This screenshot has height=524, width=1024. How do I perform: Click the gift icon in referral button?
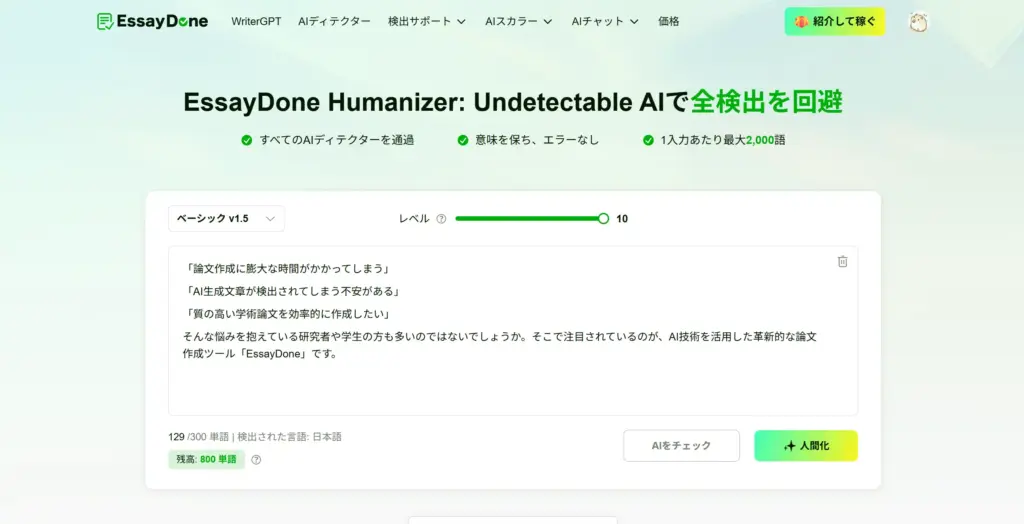[801, 22]
